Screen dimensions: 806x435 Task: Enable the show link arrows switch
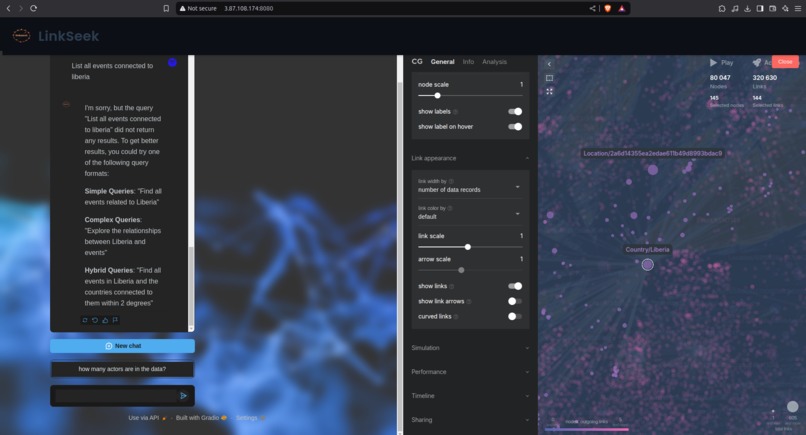click(515, 301)
